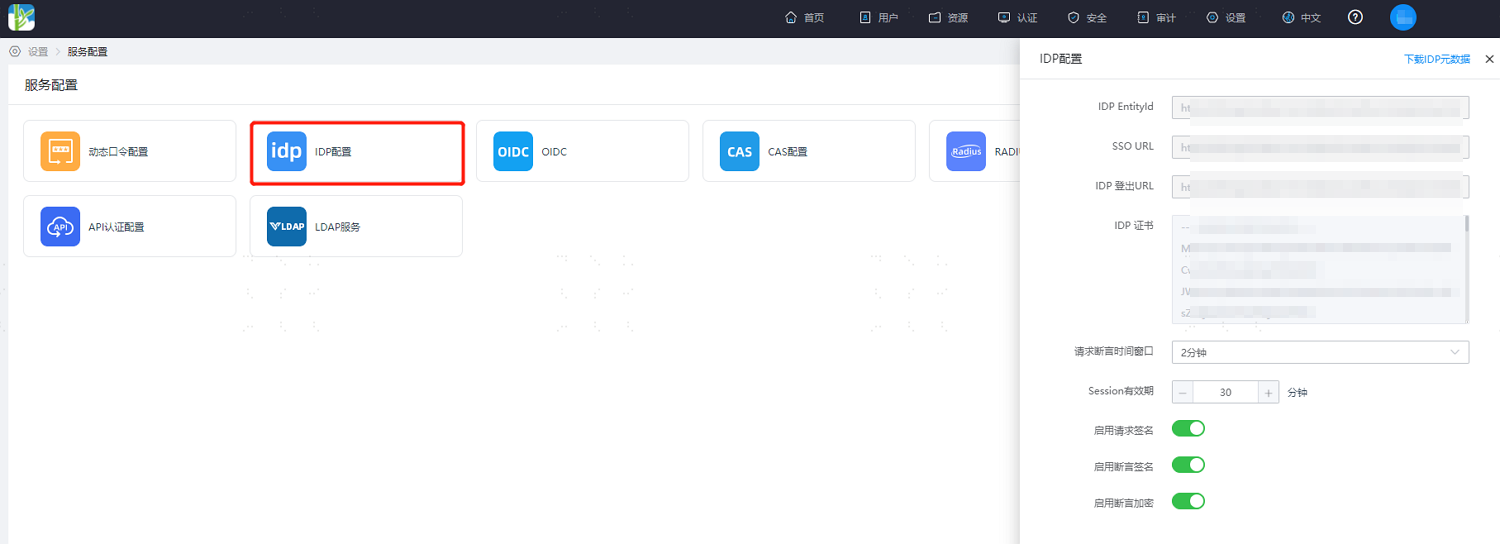Disable the 启用断言签名 switch
Screen dimensions: 1500x544
coord(1188,464)
